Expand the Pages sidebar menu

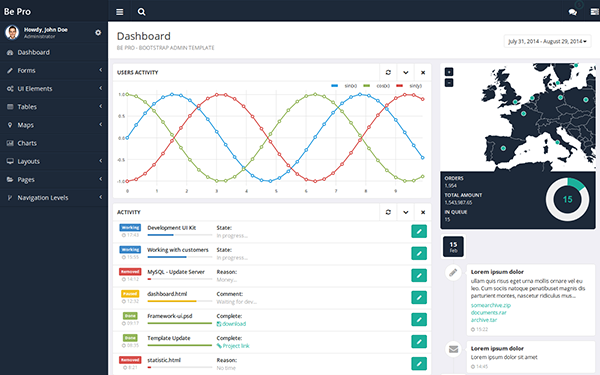[x=54, y=179]
